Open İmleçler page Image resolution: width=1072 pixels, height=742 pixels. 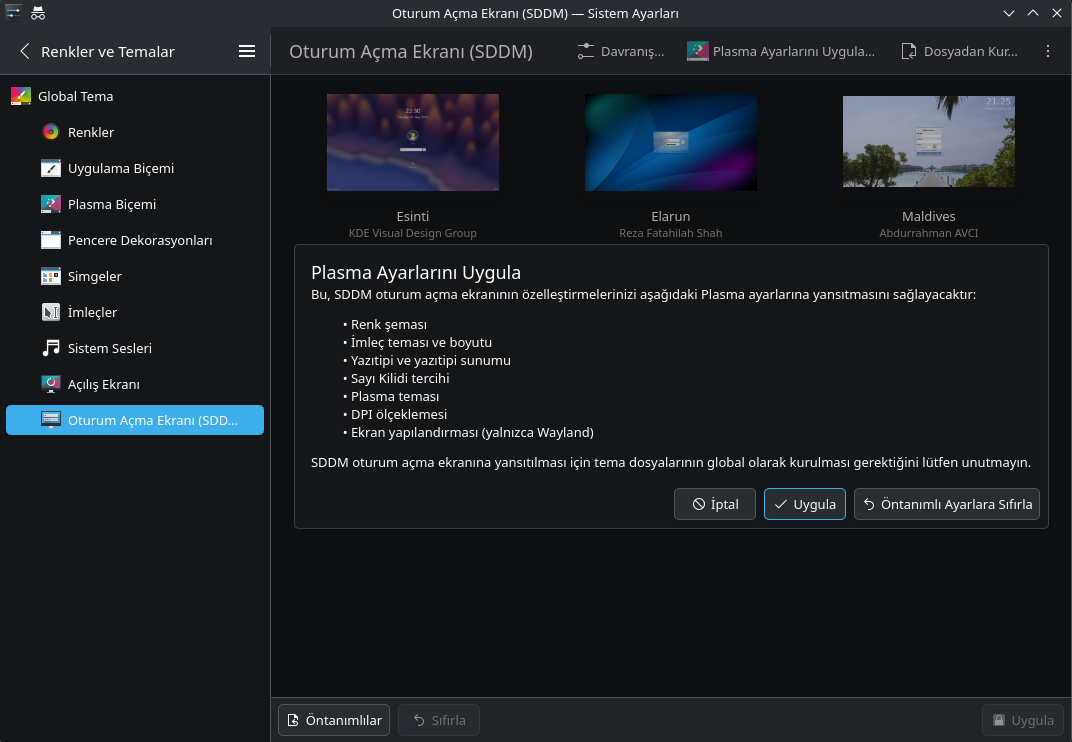tap(135, 313)
